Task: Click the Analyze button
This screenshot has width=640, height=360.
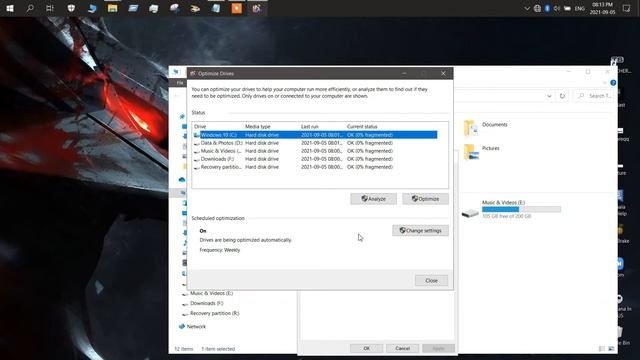Action: click(x=373, y=199)
